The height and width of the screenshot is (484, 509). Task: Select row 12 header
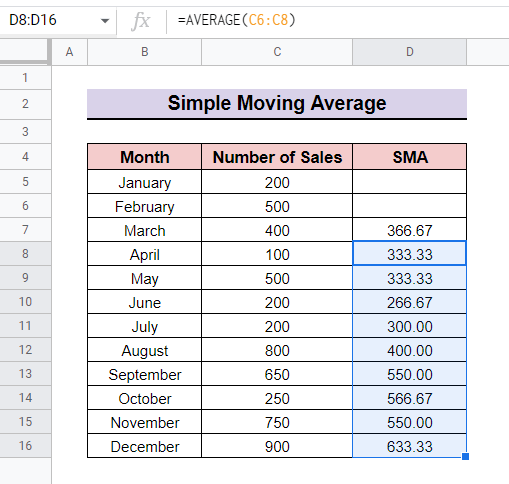pyautogui.click(x=25, y=350)
